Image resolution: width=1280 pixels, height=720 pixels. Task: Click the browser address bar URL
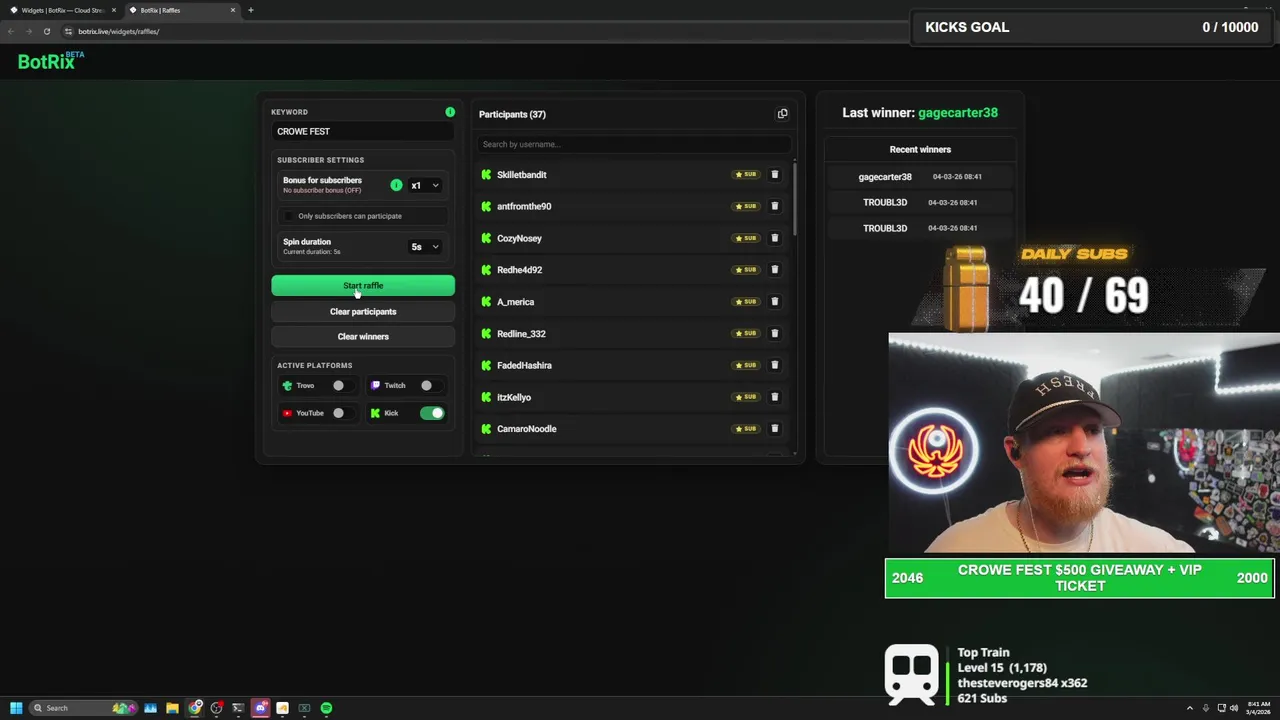click(x=119, y=31)
